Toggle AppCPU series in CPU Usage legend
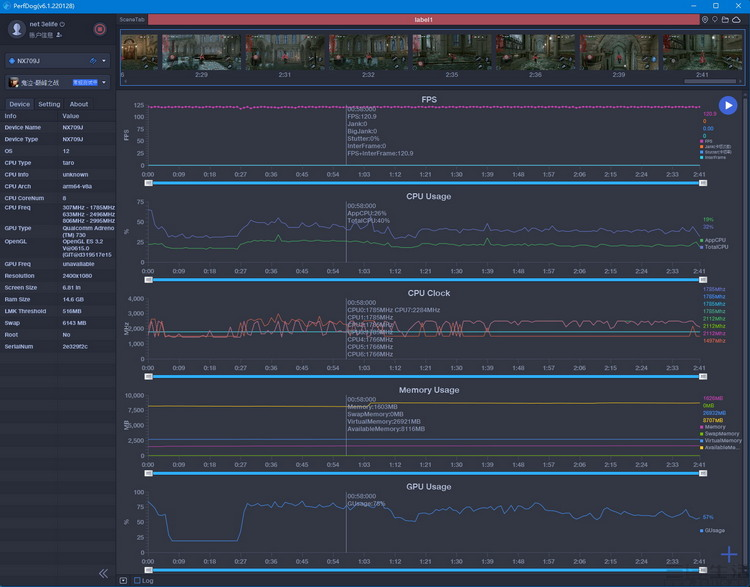This screenshot has width=750, height=587. [x=713, y=240]
